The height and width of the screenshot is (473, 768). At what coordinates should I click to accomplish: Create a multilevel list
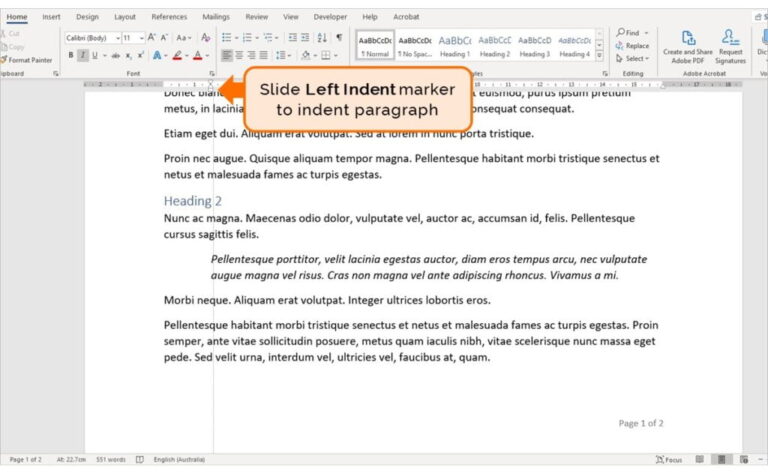(x=268, y=38)
